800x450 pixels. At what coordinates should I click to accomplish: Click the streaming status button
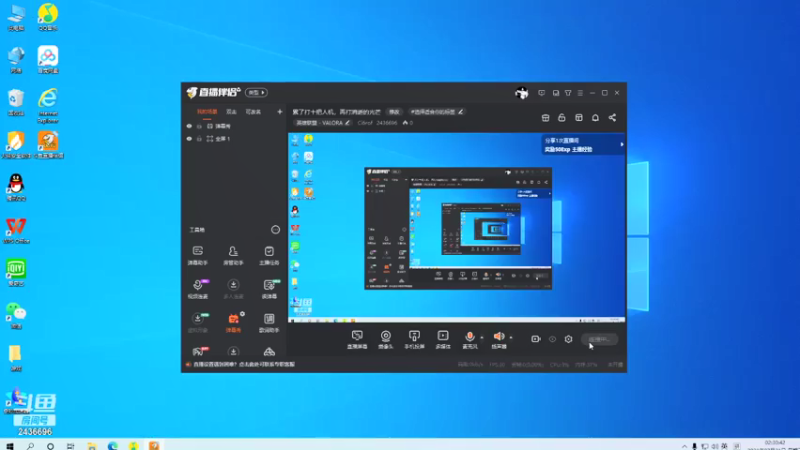[599, 339]
